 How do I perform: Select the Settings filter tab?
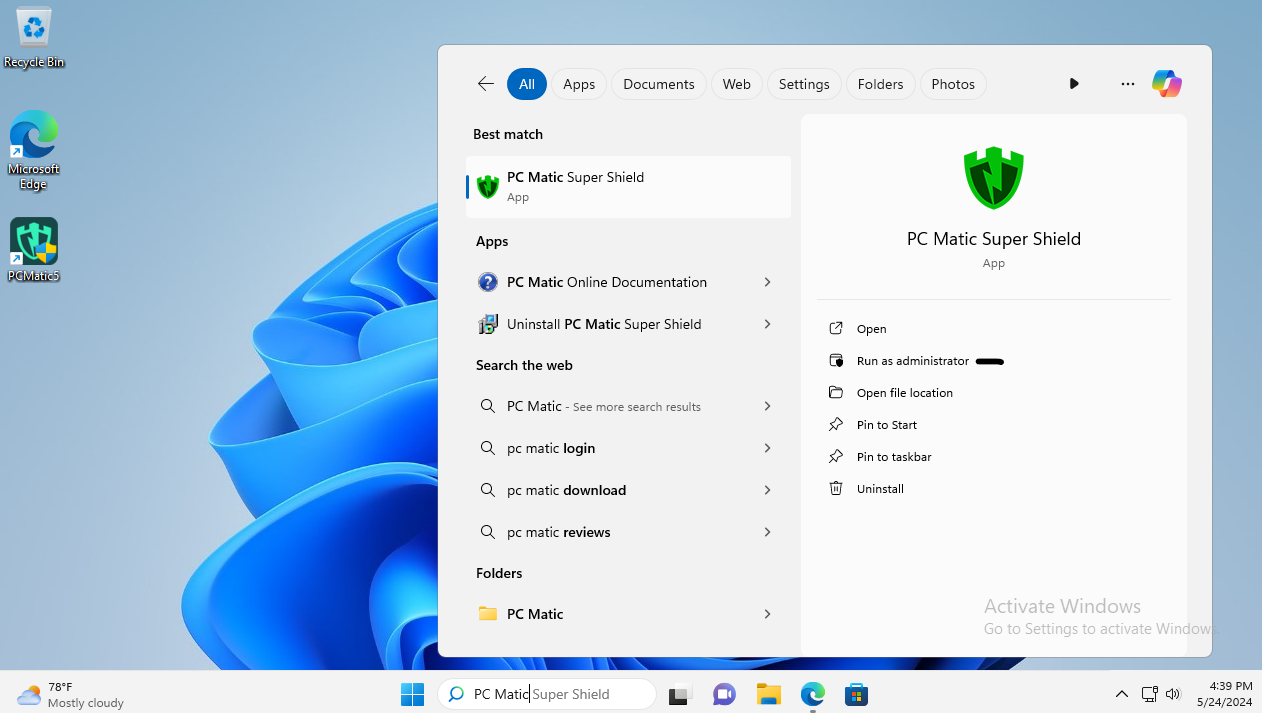coord(804,84)
